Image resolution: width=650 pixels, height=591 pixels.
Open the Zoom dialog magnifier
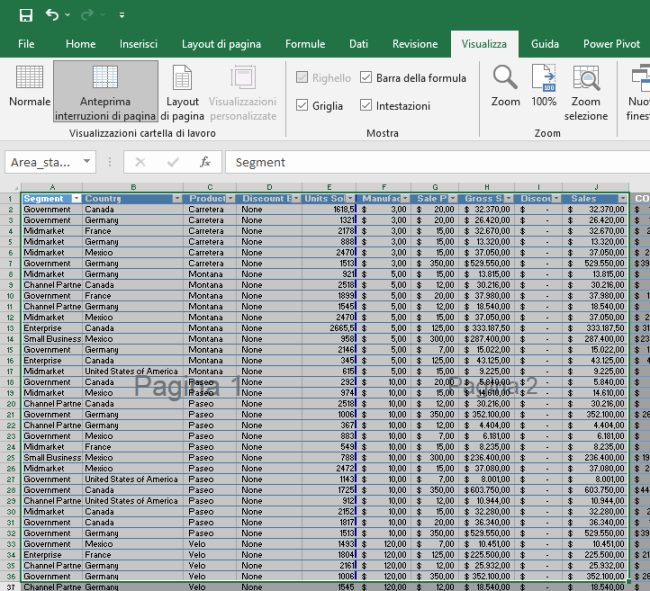coord(505,86)
